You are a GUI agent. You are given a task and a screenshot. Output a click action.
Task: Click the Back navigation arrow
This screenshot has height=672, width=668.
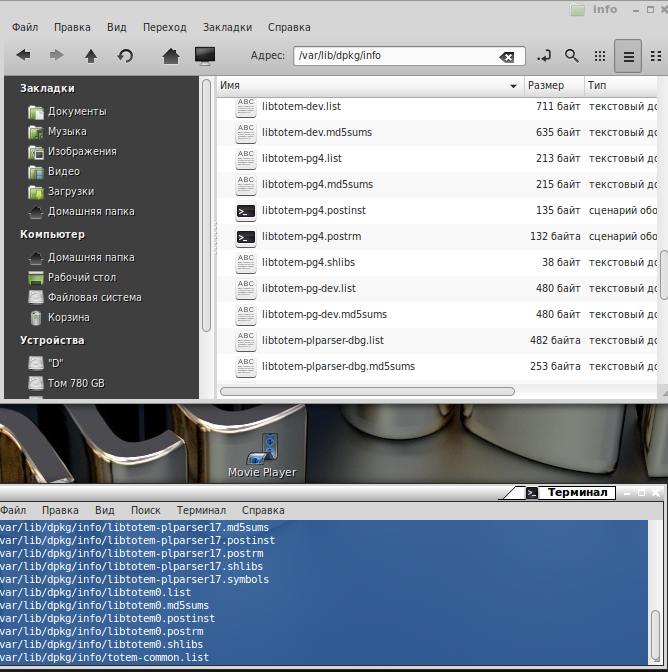(x=23, y=56)
